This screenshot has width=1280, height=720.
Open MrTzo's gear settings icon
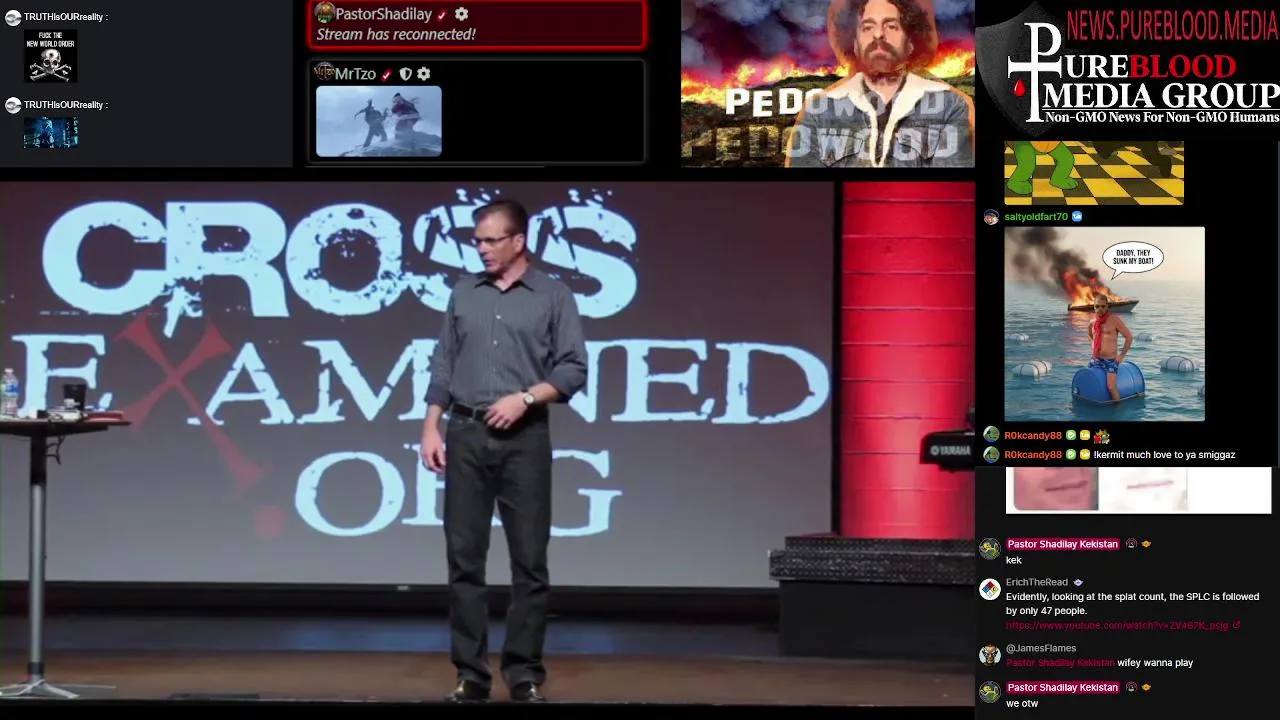424,74
